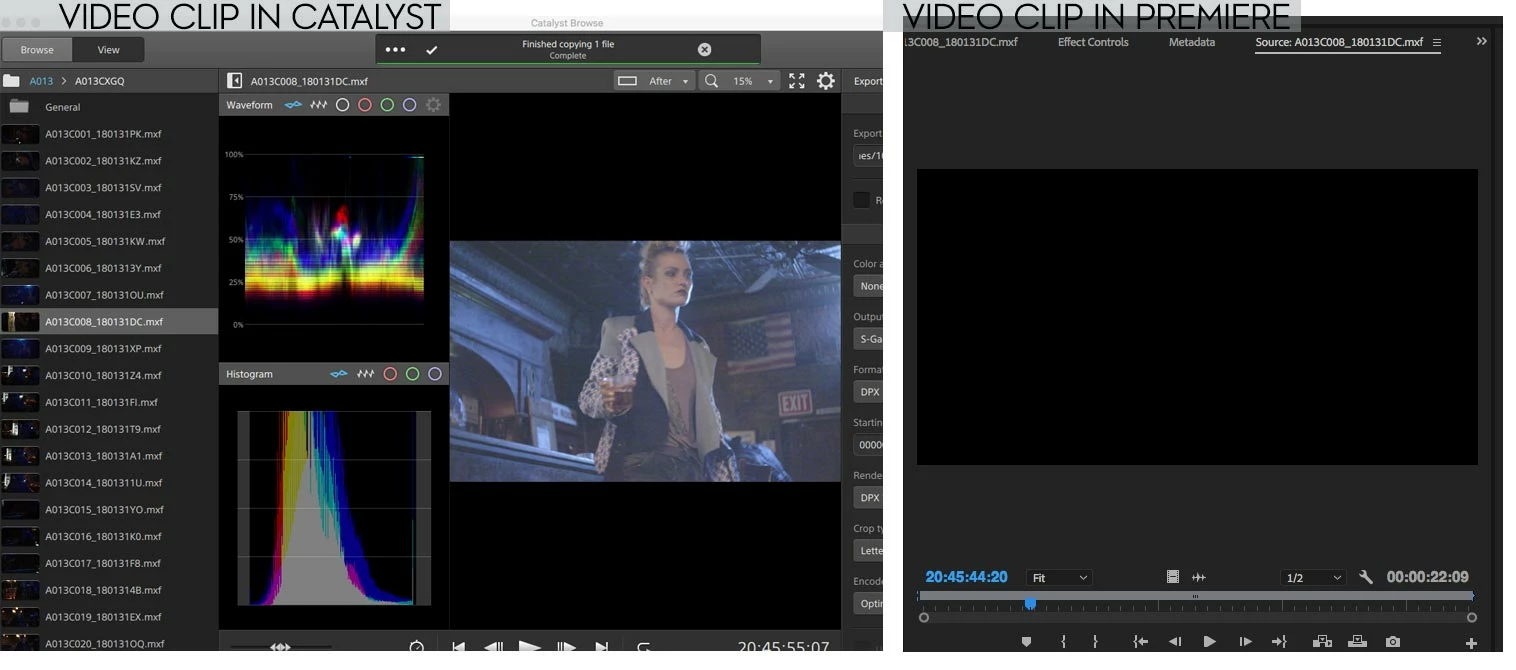Click the A013 breadcrumb folder link
This screenshot has height=670, width=1516.
click(41, 81)
